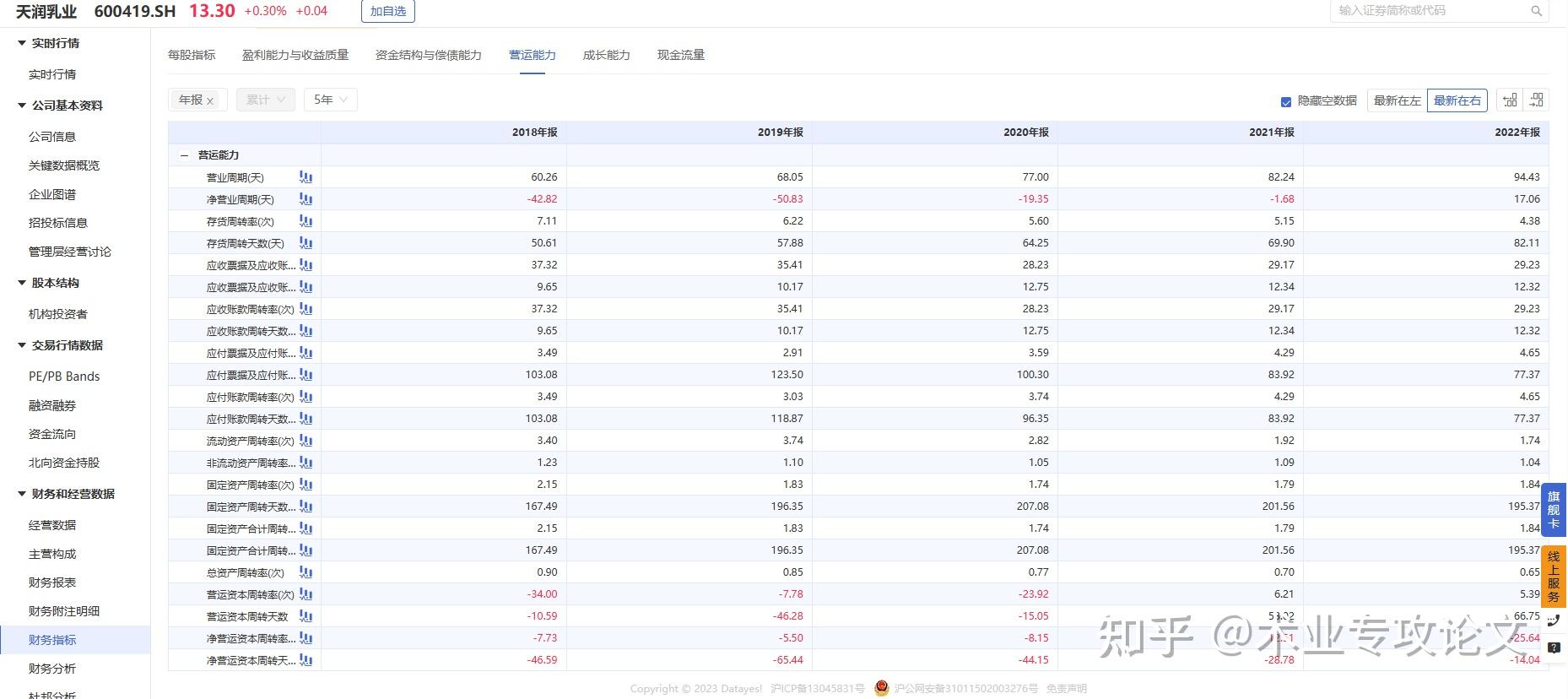Open 财务分析 in the sidebar
Viewport: 1568px width, 699px height.
click(x=52, y=669)
